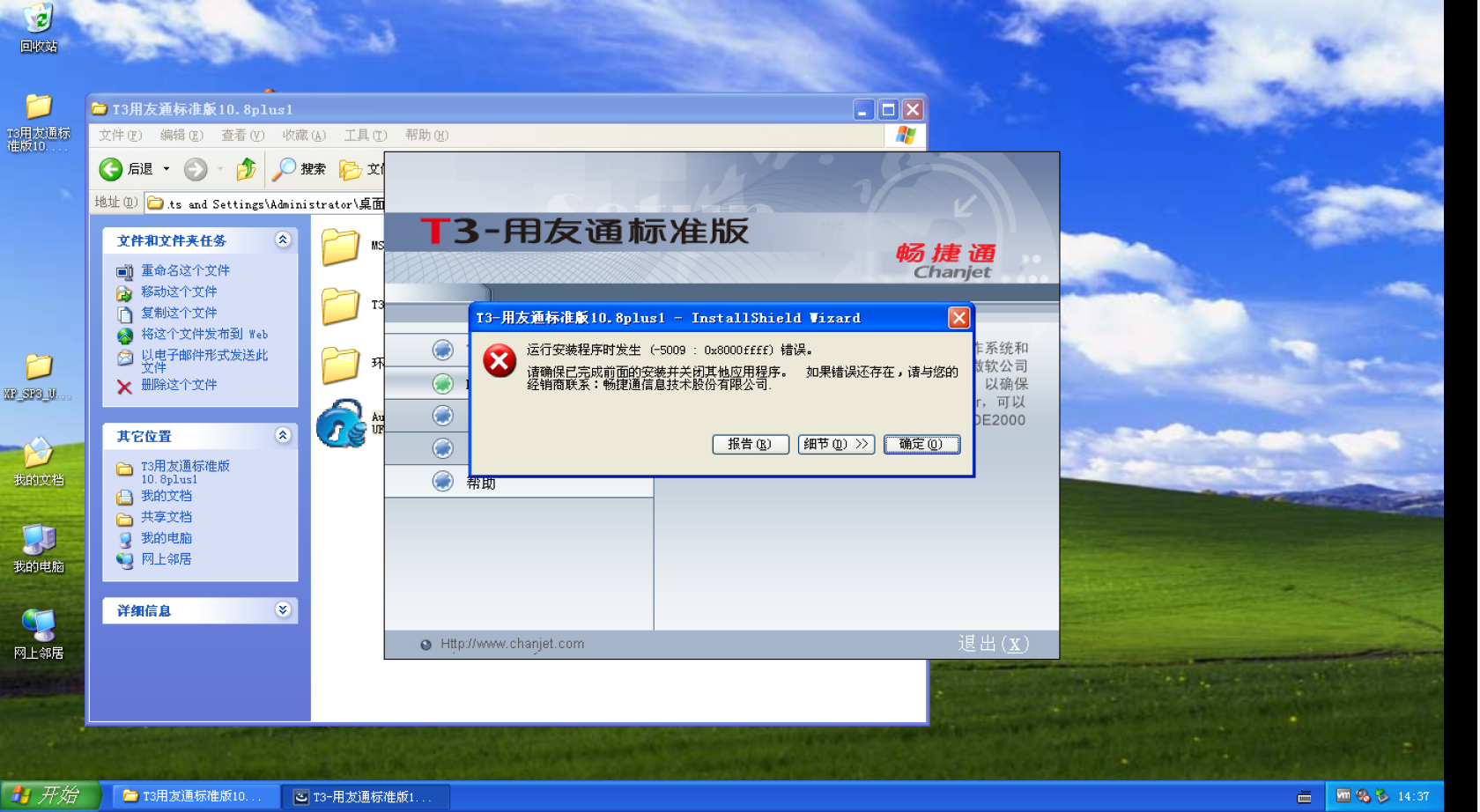Click the first round setup option bullet
The image size is (1480, 812).
pos(443,350)
